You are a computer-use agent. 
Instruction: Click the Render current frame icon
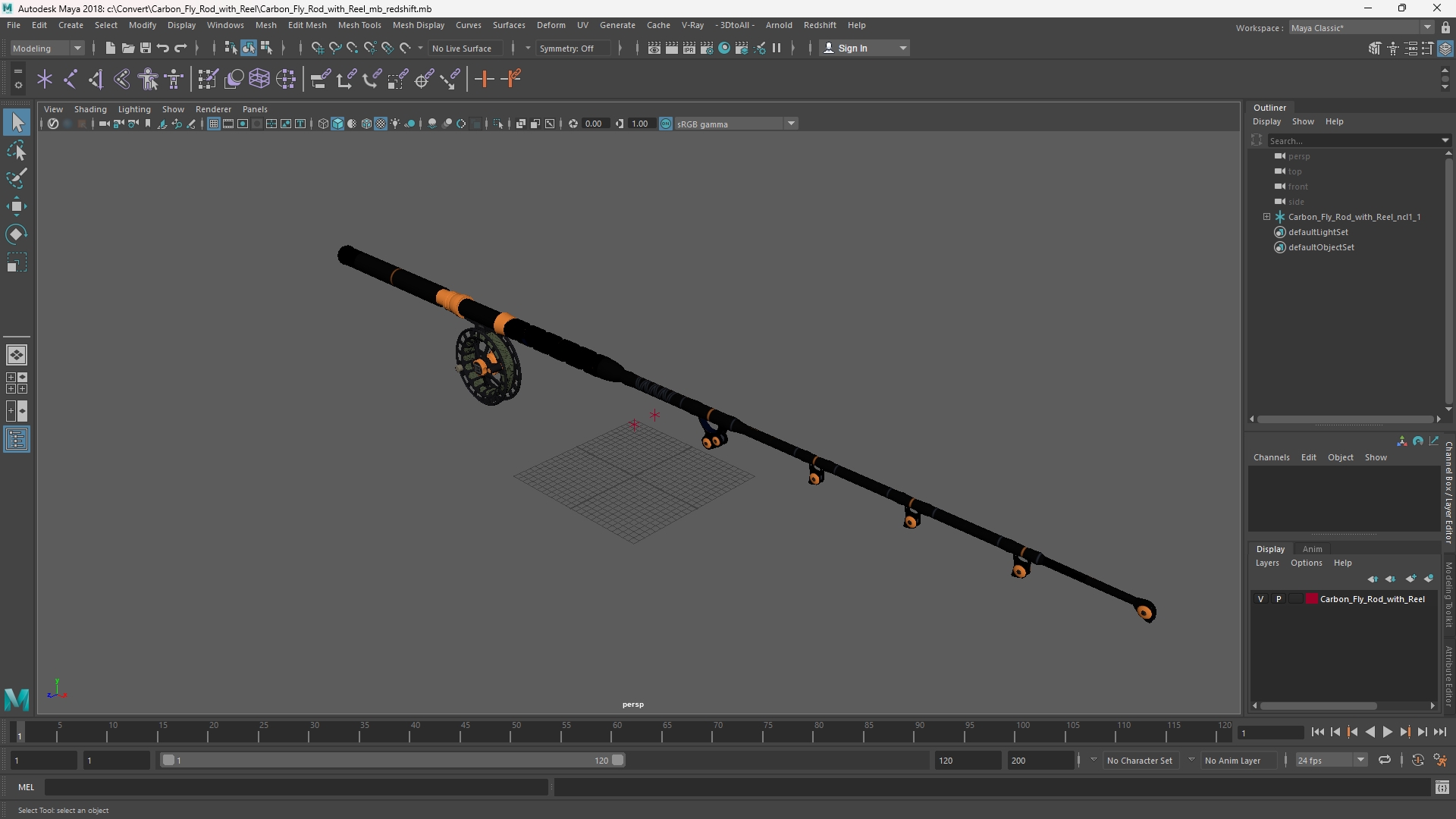click(x=672, y=48)
